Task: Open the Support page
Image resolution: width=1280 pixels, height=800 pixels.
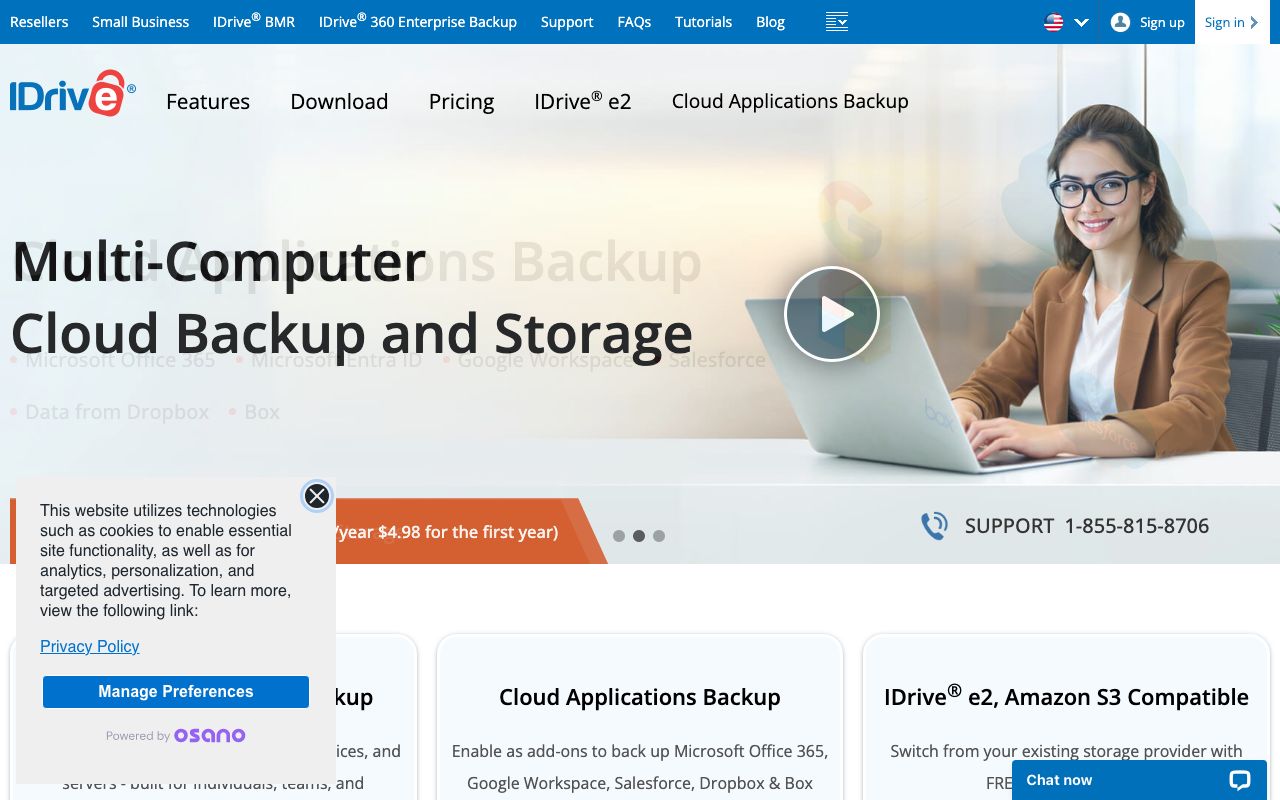Action: [567, 22]
